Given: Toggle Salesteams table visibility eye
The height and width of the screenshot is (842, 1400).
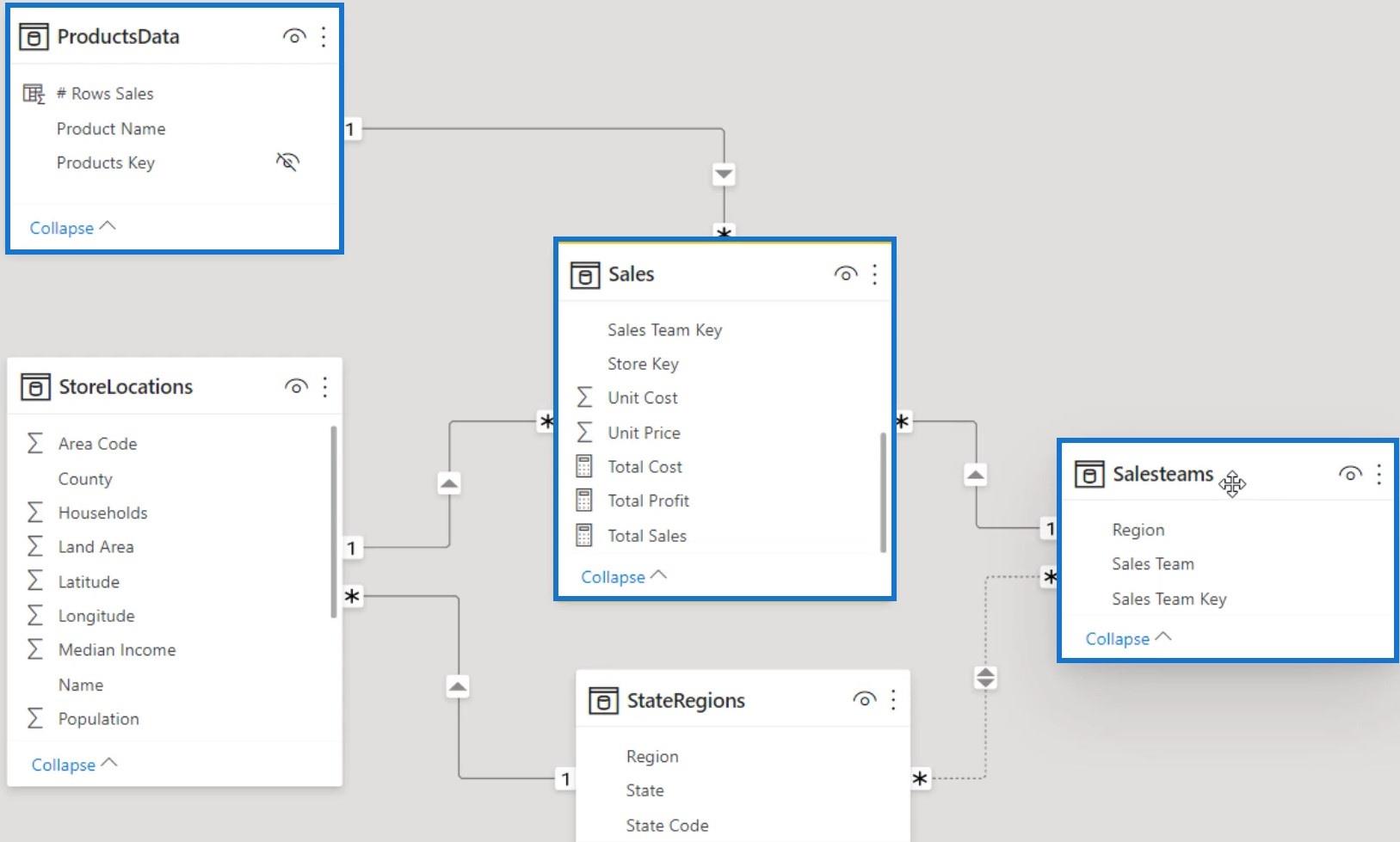Looking at the screenshot, I should pos(1350,474).
